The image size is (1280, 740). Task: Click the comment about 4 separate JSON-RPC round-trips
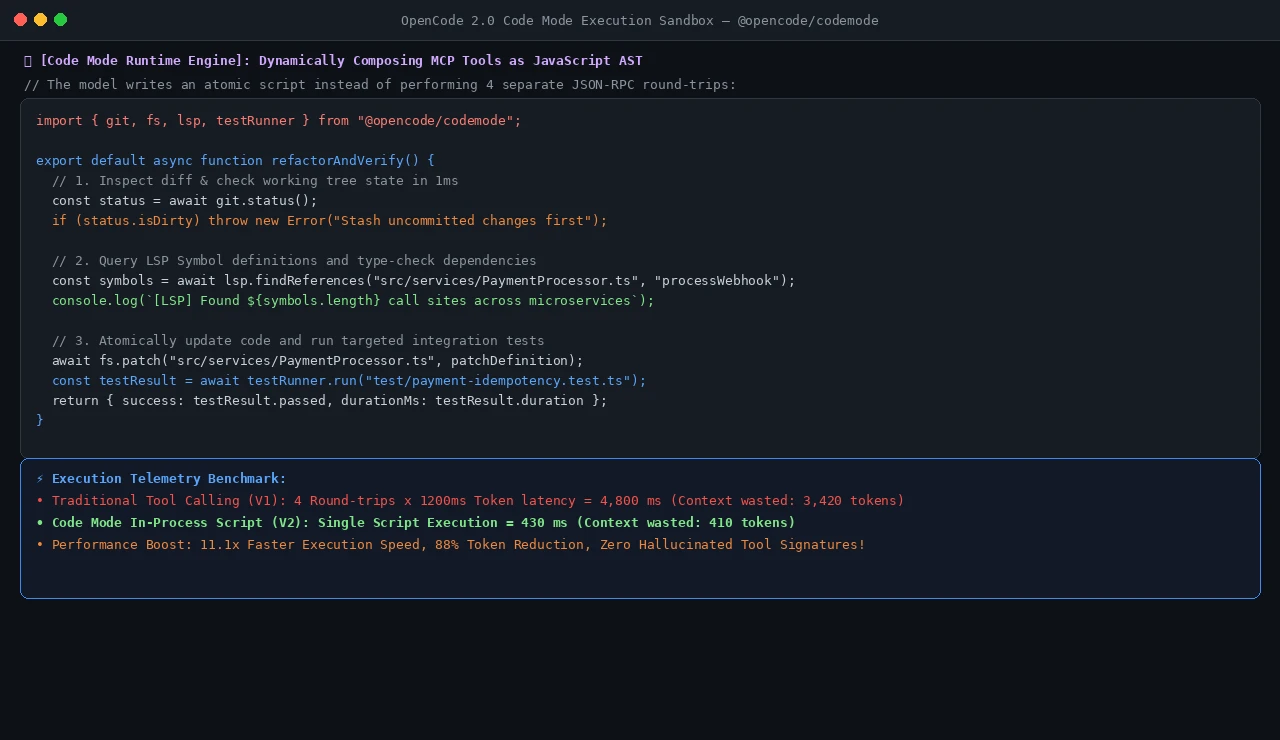[x=380, y=85]
